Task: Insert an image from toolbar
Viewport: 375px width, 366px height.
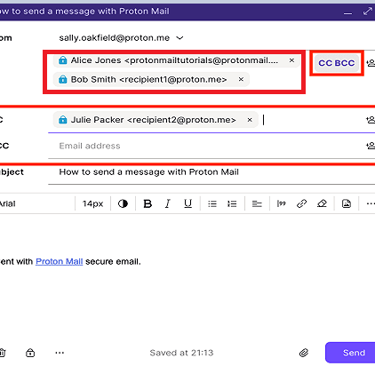Action: (346, 204)
